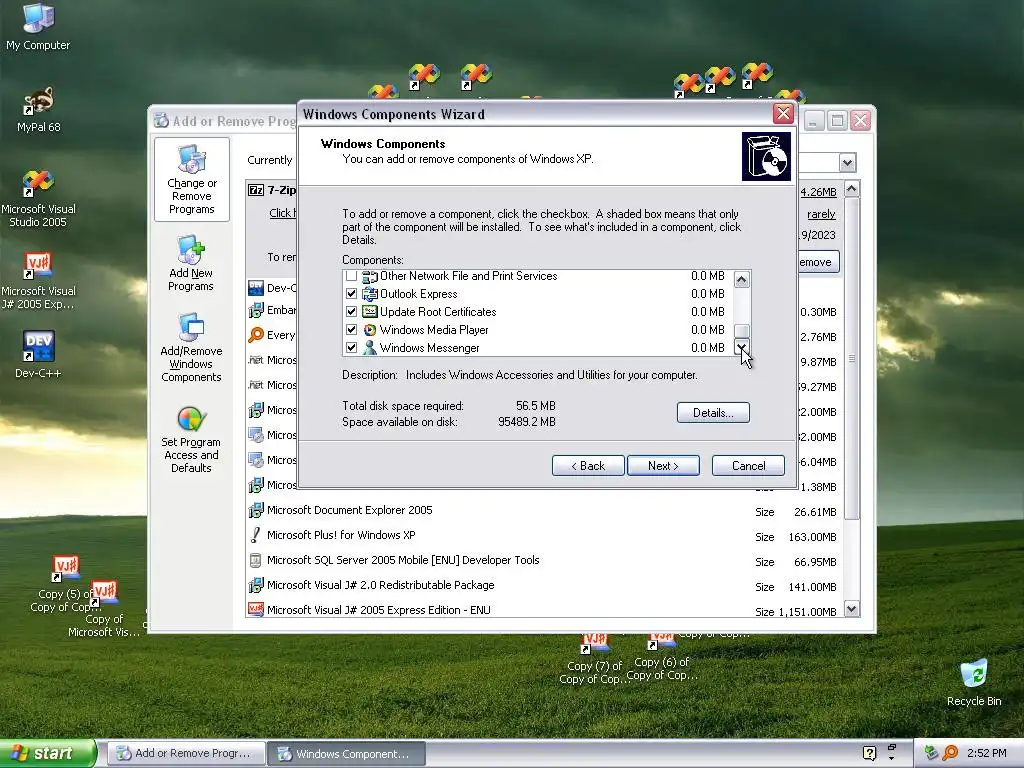This screenshot has height=768, width=1024.
Task: Click Microsoft SQL Server 2005 Mobile icon
Action: [255, 560]
